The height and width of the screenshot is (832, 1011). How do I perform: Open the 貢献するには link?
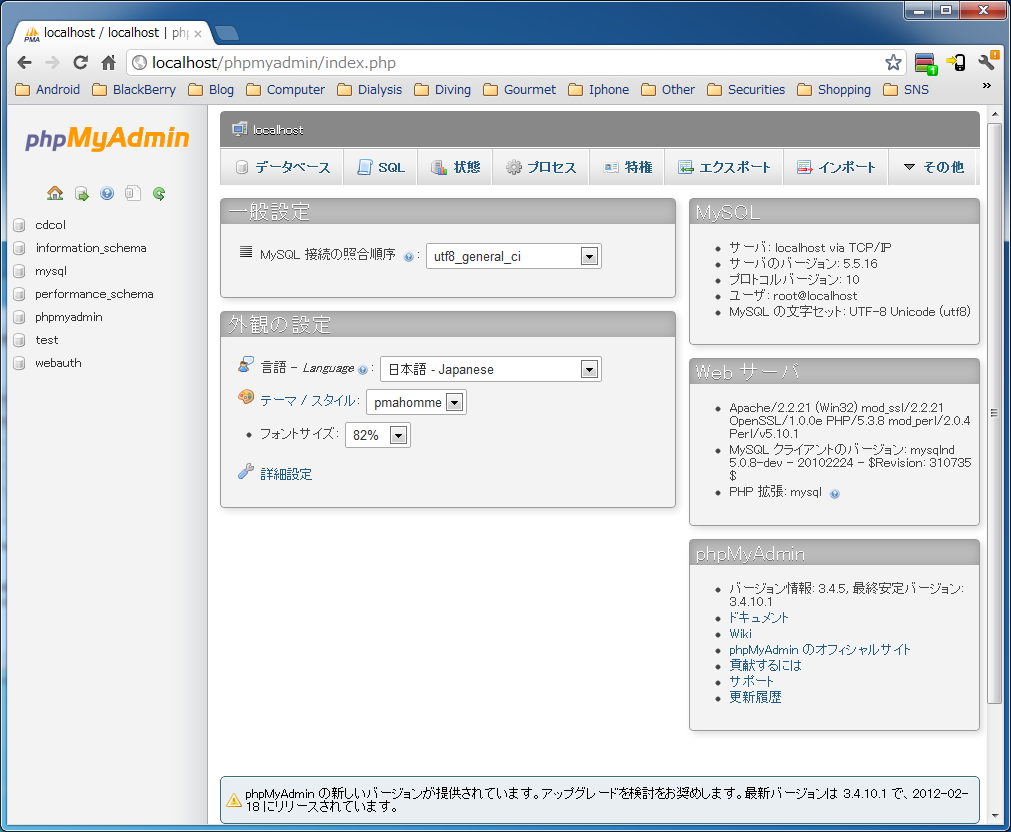(765, 665)
